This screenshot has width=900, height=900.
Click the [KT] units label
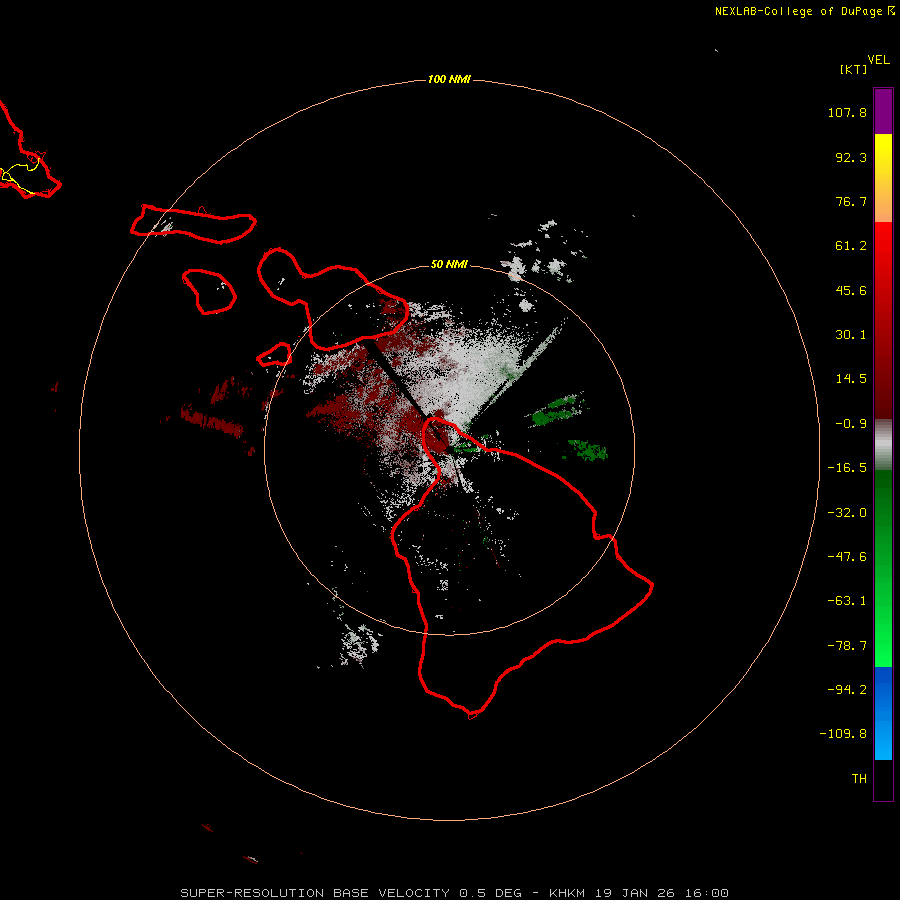pos(853,69)
